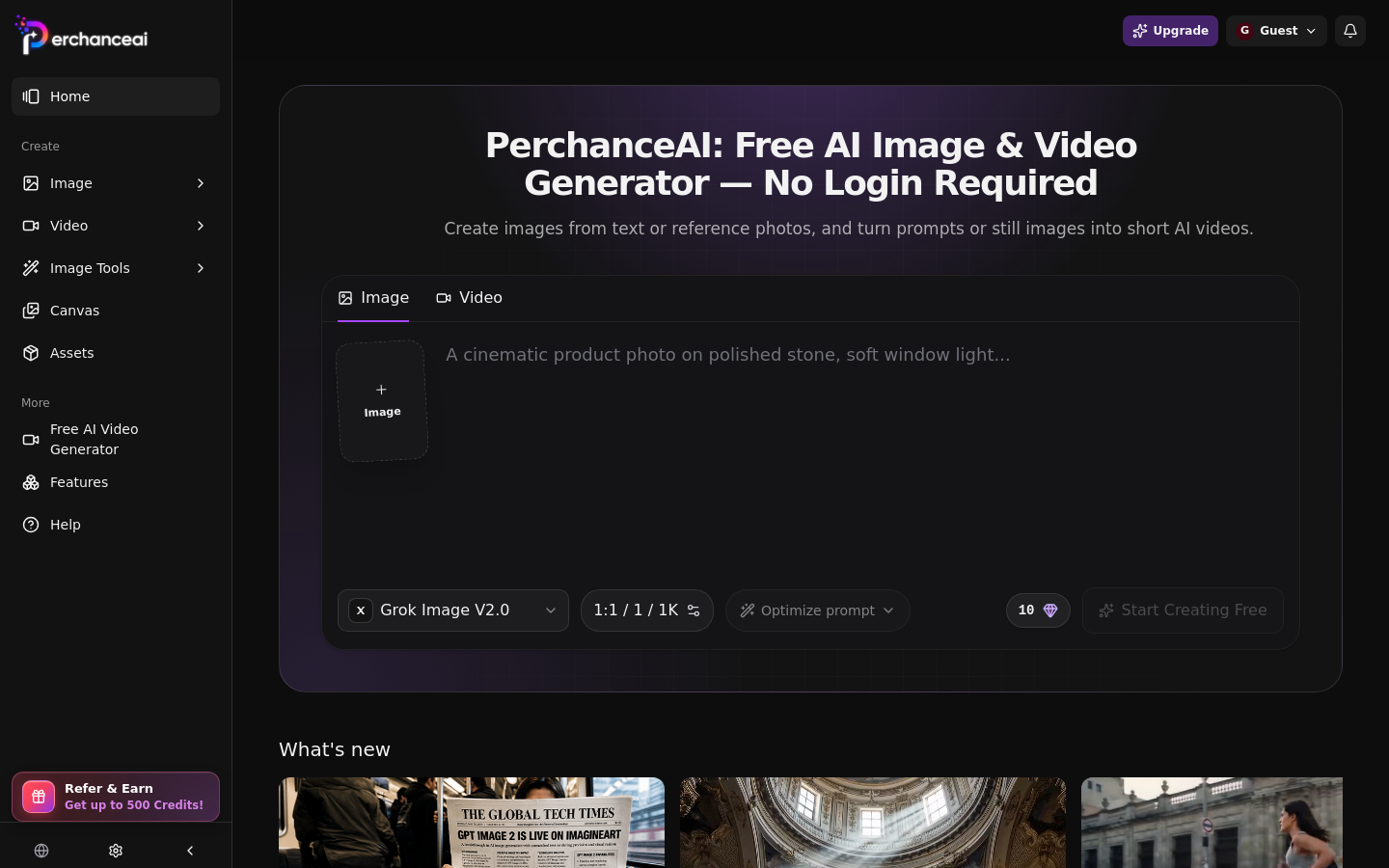Click the PerchanceAI logo
This screenshot has width=1389, height=868.
82,36
